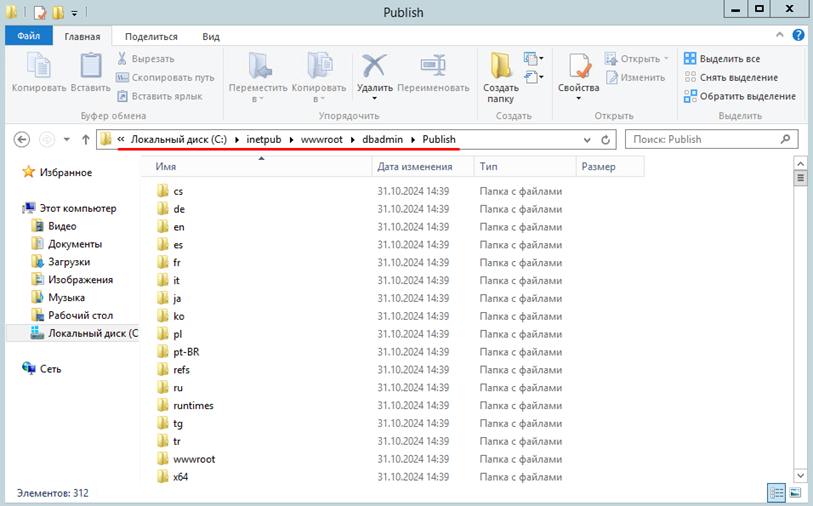Viewport: 813px width, 506px height.
Task: Open the easy access dropdown icon
Action: pos(534,77)
